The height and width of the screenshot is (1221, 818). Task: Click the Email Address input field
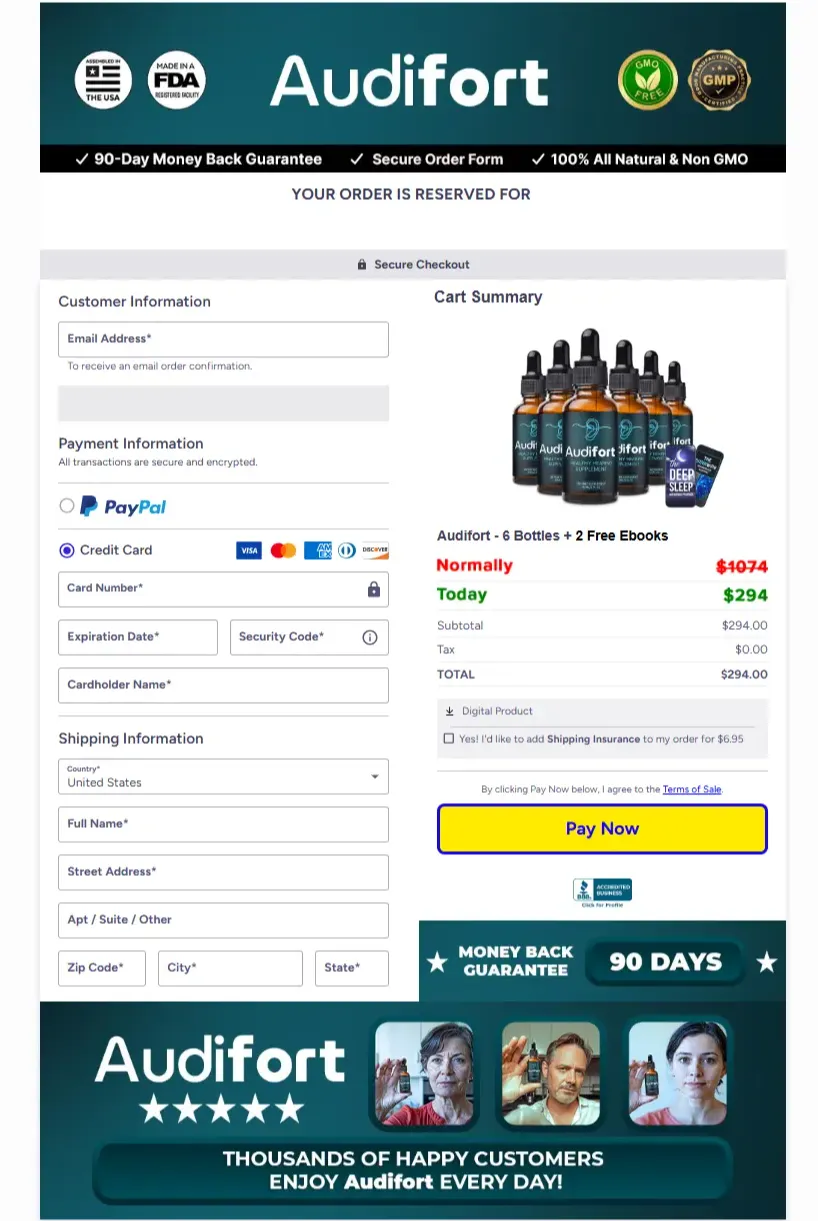(x=223, y=339)
